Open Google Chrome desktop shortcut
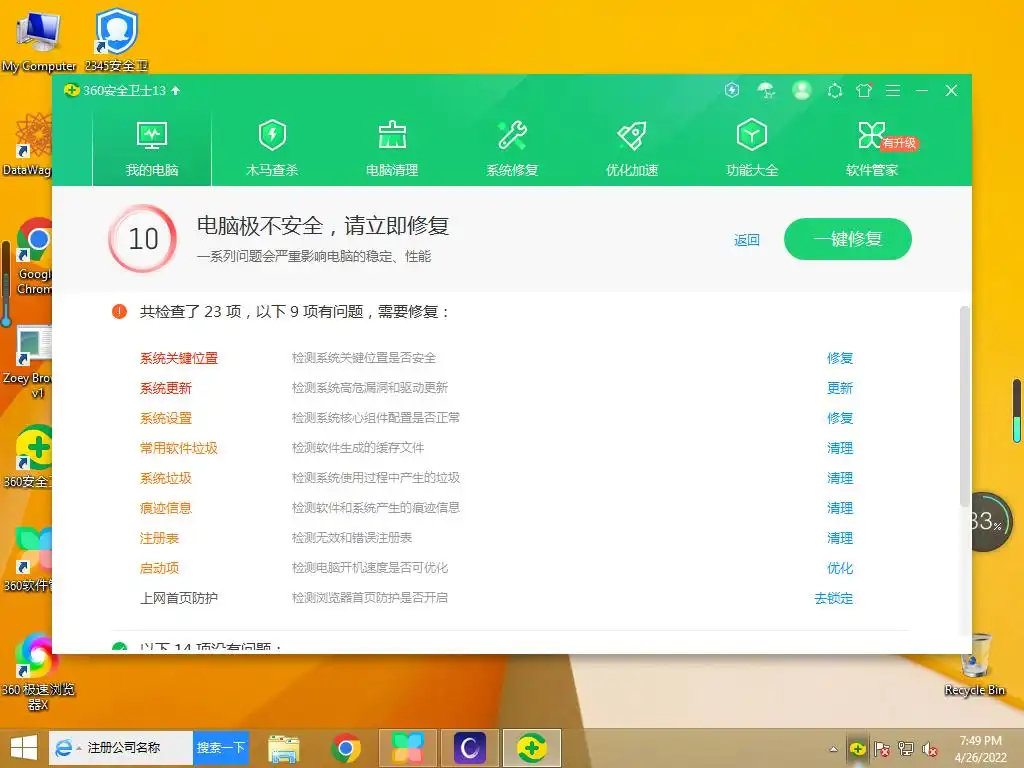The width and height of the screenshot is (1024, 768). 34,256
